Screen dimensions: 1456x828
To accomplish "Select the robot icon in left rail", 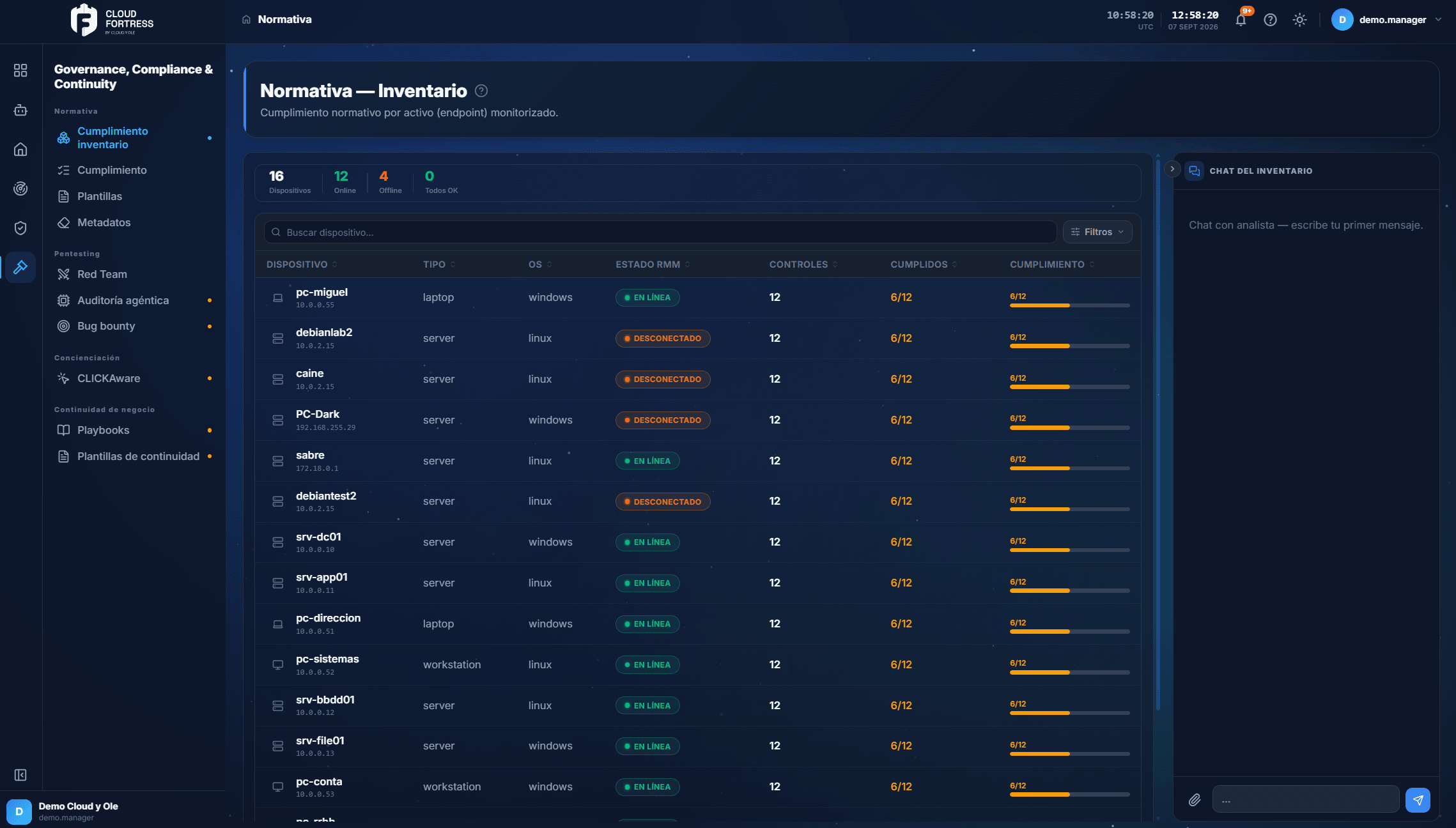I will coord(20,110).
